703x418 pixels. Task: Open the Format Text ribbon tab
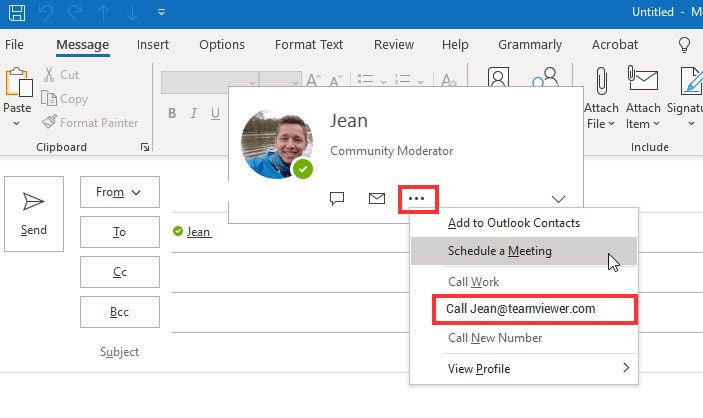[309, 44]
